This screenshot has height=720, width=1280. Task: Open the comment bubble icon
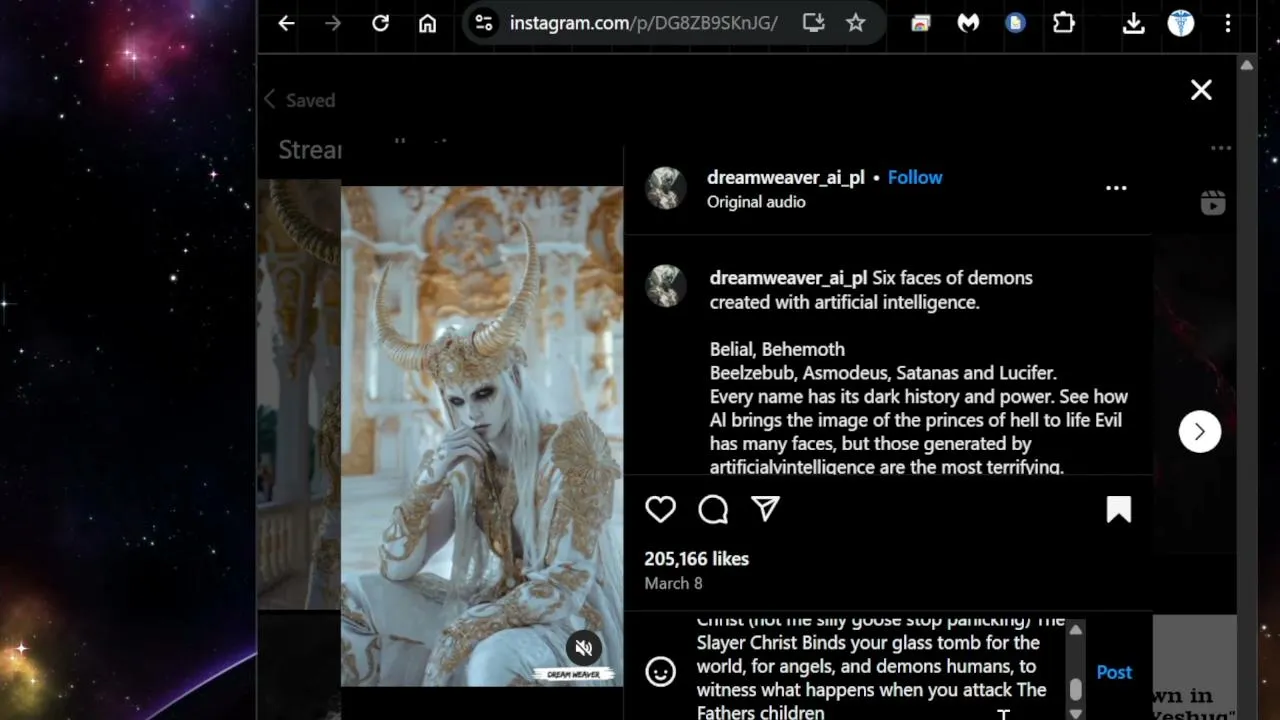[x=713, y=509]
